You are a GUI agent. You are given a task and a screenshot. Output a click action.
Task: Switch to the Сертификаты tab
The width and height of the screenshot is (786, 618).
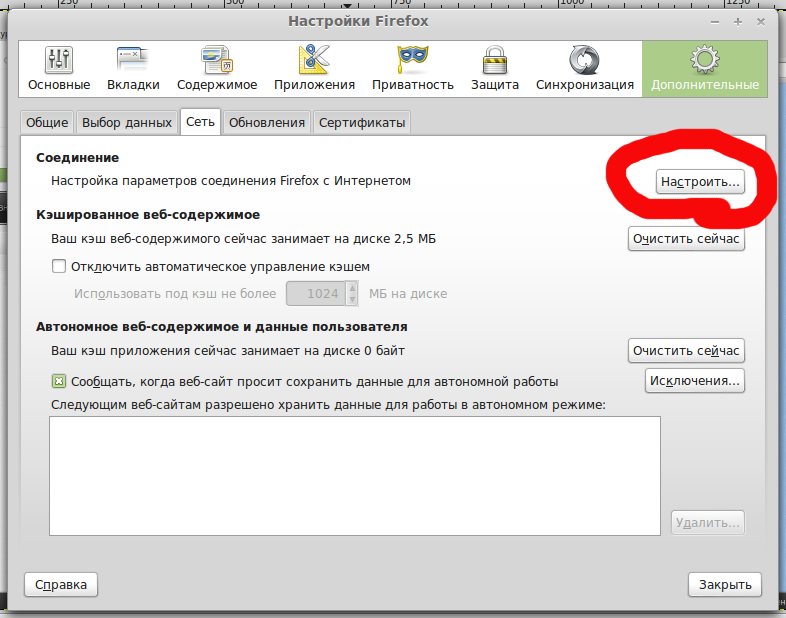click(361, 123)
